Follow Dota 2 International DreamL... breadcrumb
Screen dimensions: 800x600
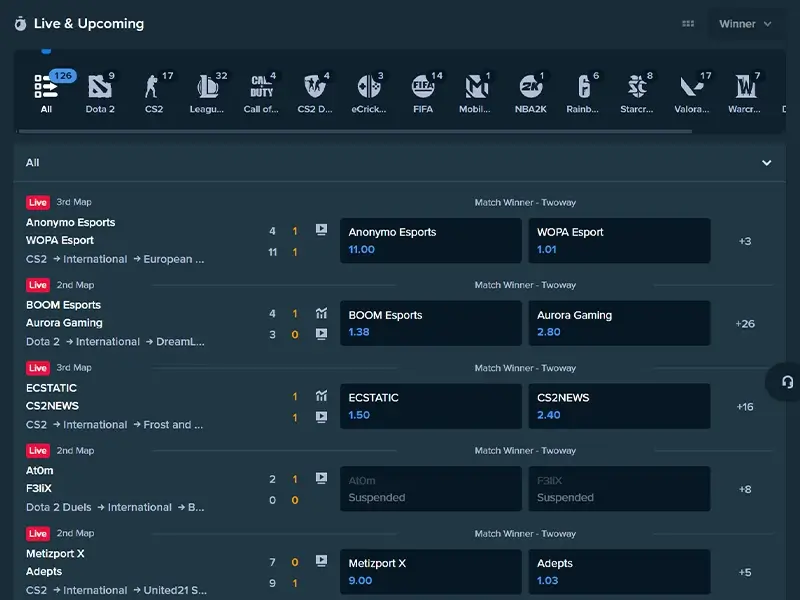tap(115, 342)
